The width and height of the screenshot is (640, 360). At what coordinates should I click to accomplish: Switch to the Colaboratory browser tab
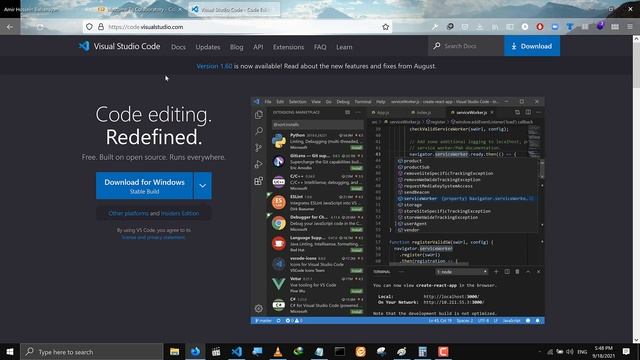pyautogui.click(x=142, y=9)
